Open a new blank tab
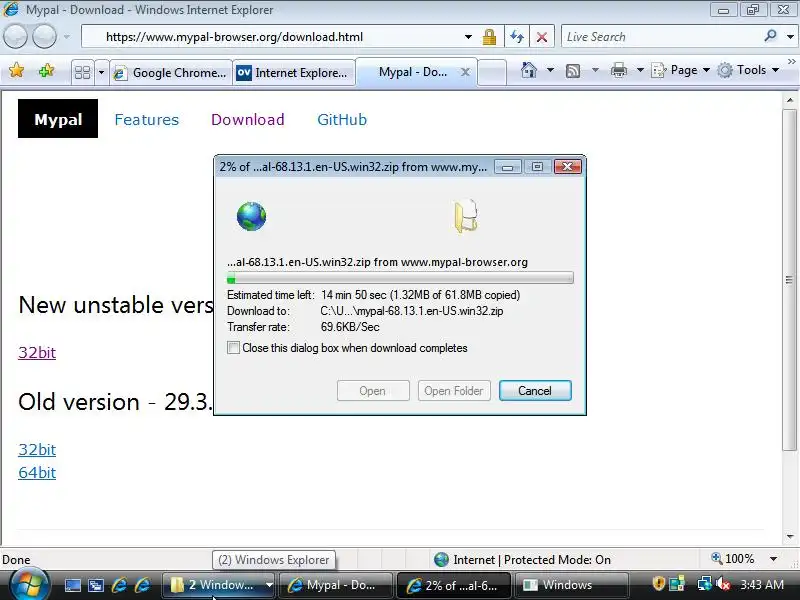The width and height of the screenshot is (800, 600). tap(492, 72)
